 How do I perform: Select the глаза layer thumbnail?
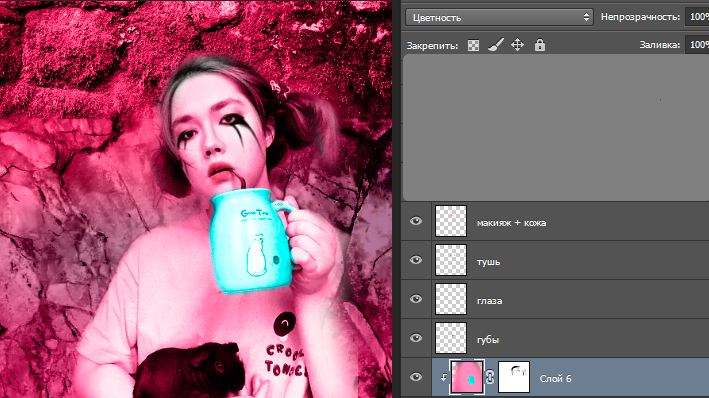pos(451,299)
